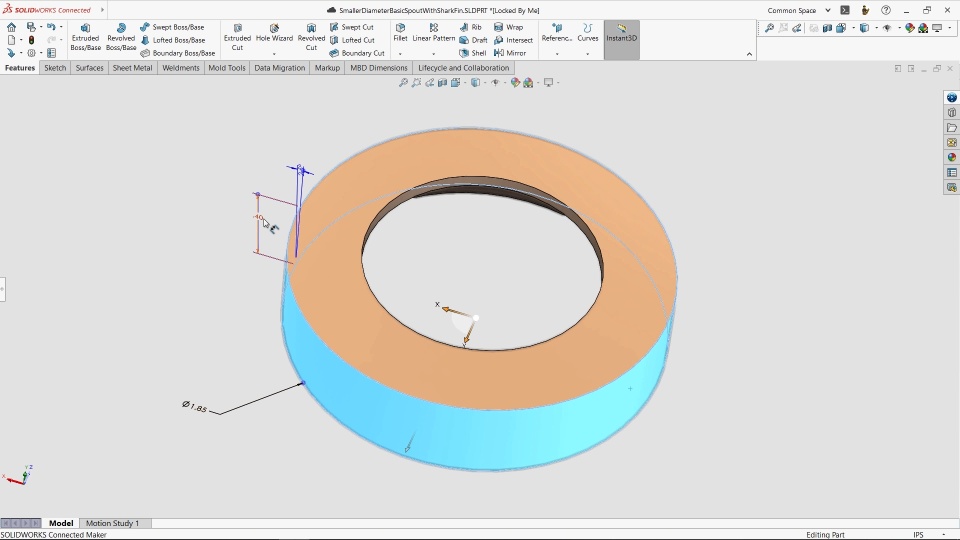This screenshot has height=540, width=960.
Task: Select the Draft feature tool
Action: (473, 40)
